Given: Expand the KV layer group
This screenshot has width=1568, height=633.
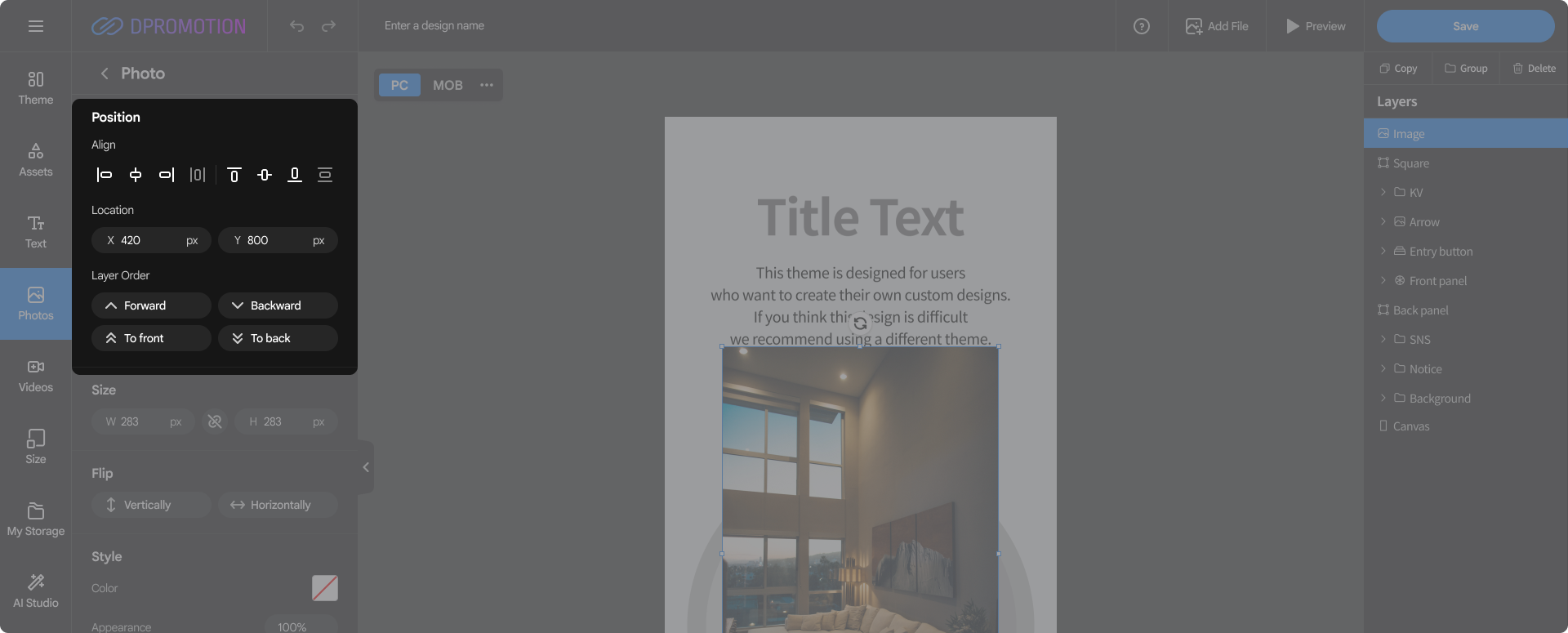Looking at the screenshot, I should (x=1383, y=193).
